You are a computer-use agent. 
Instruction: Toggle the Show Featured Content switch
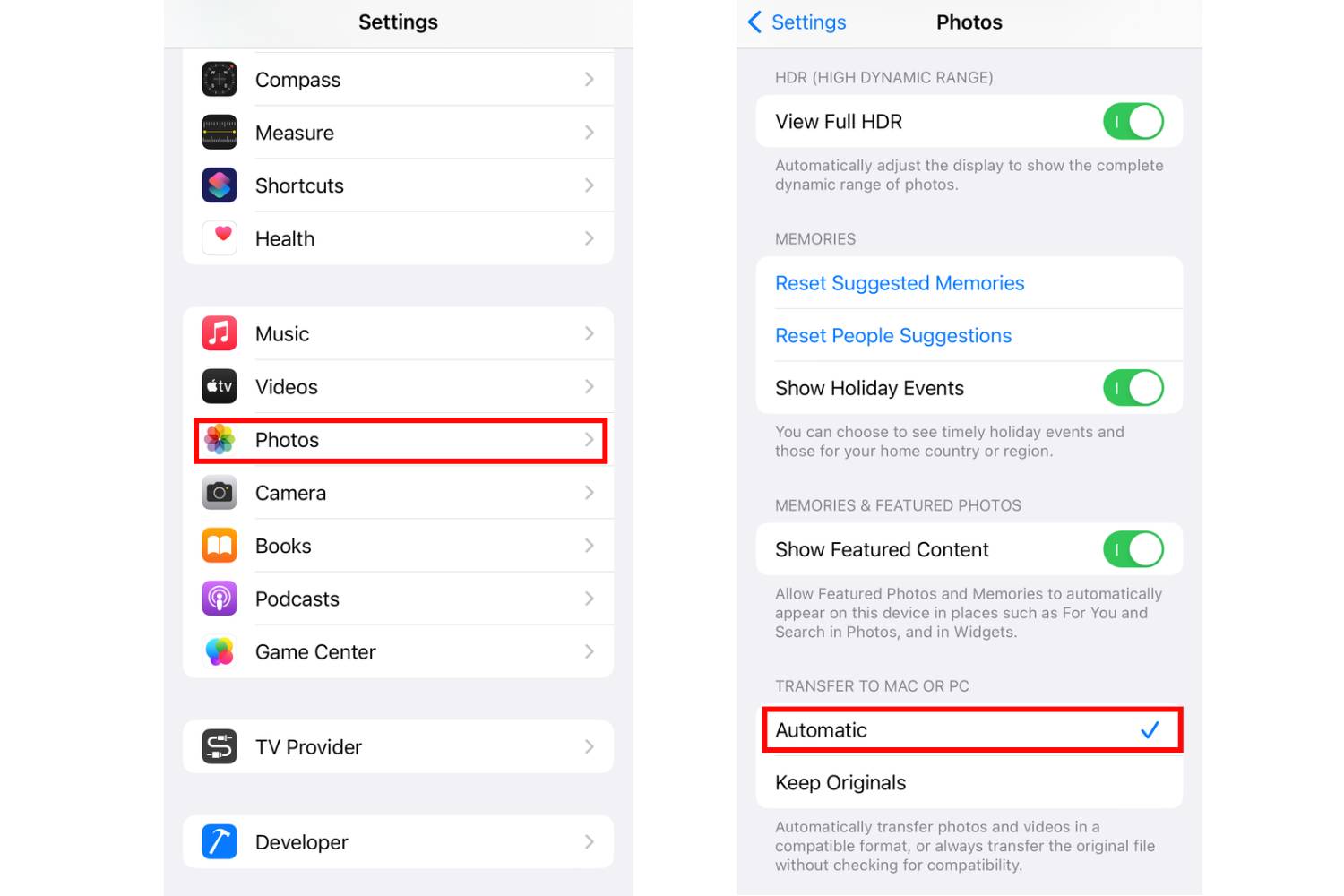click(1133, 549)
